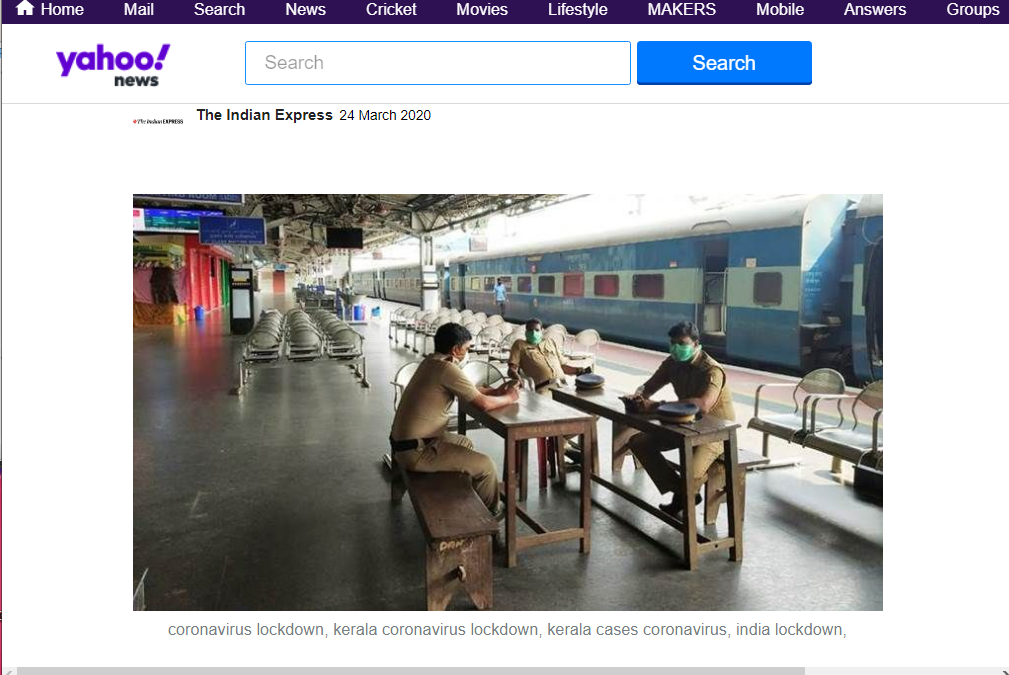Click the coronavirus lockdown photo caption
The height and width of the screenshot is (675, 1009).
click(507, 629)
